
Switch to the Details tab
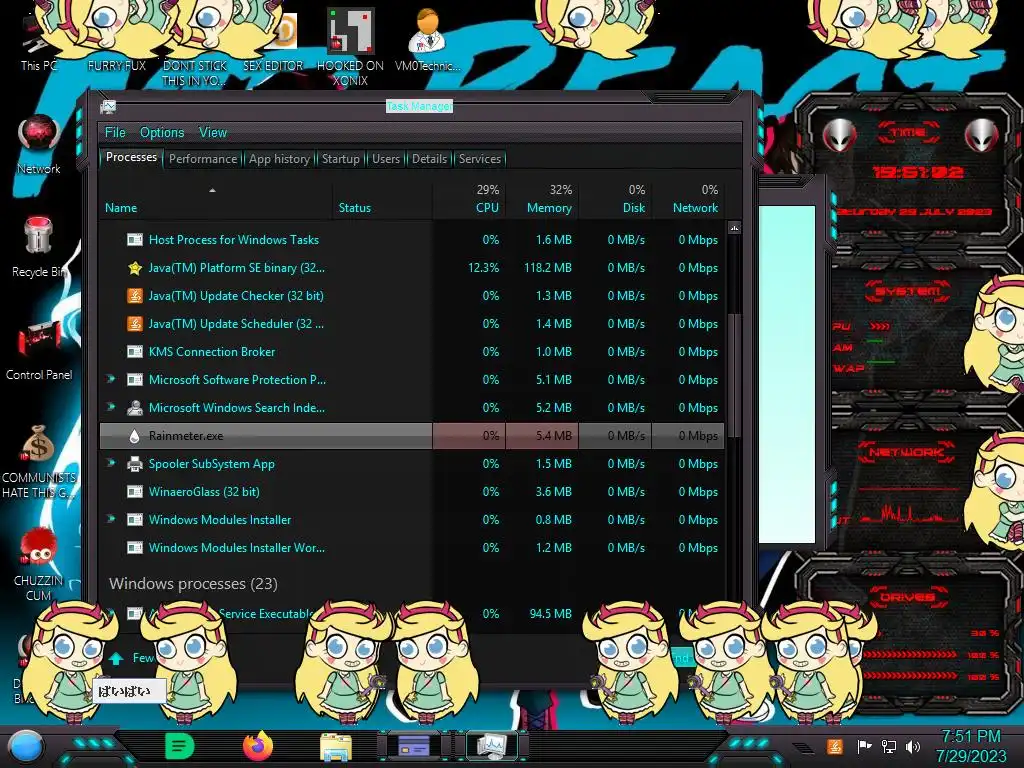pos(430,159)
